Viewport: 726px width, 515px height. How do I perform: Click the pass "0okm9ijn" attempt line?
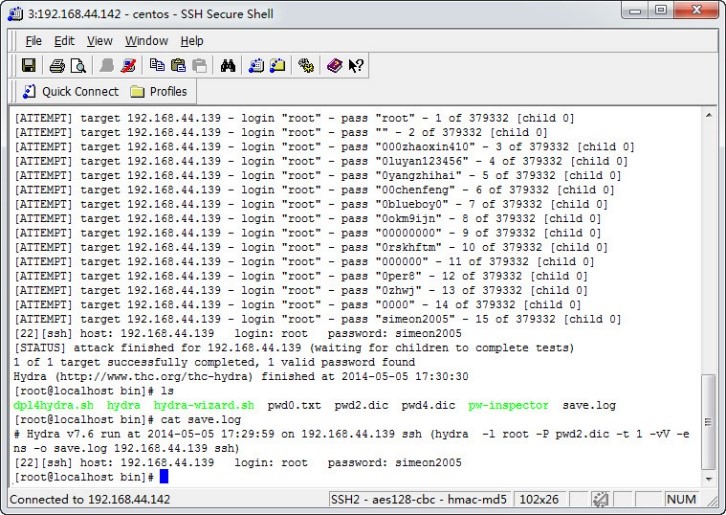(x=307, y=219)
